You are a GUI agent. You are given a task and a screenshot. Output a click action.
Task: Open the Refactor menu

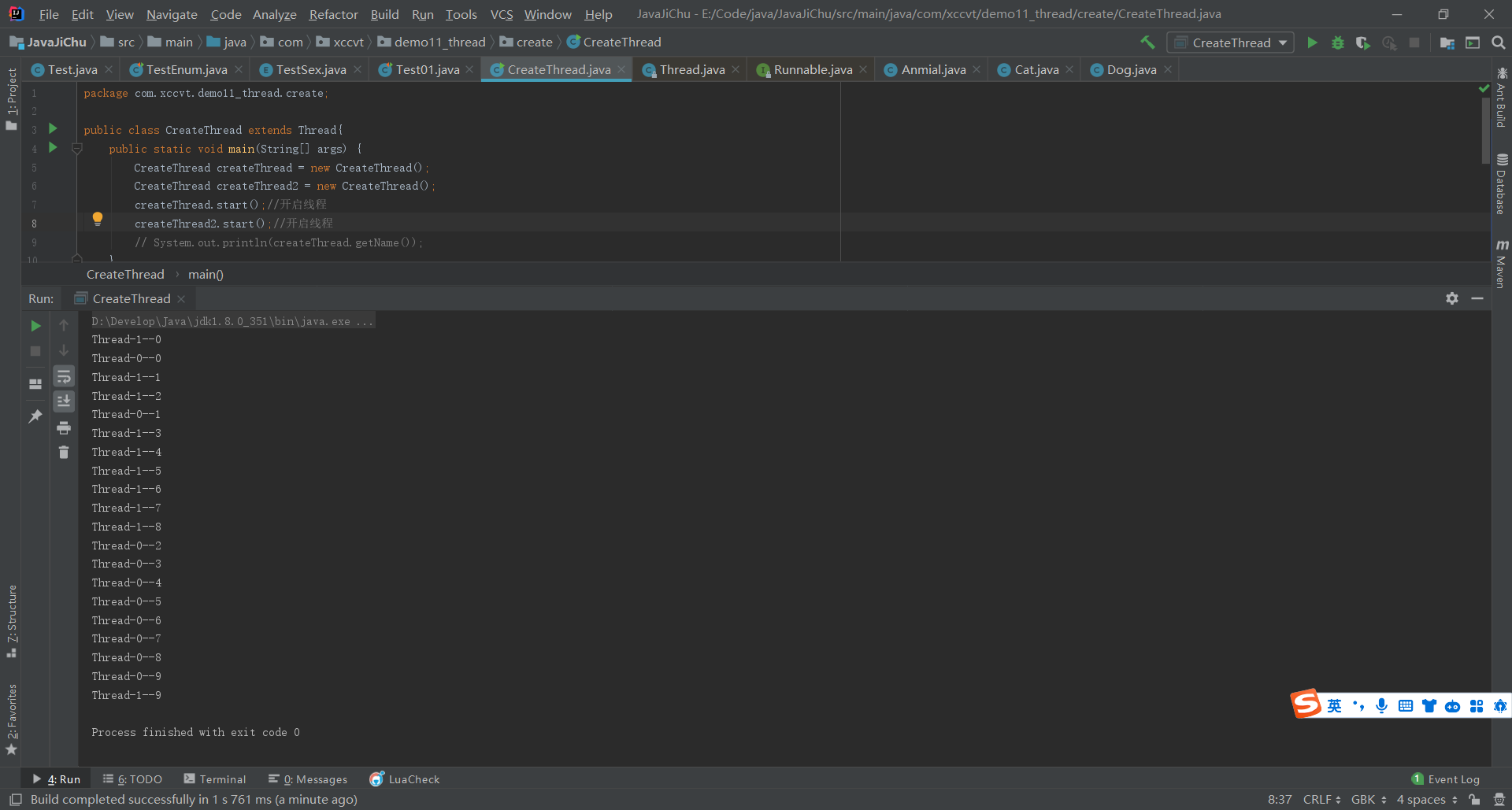pyautogui.click(x=333, y=14)
